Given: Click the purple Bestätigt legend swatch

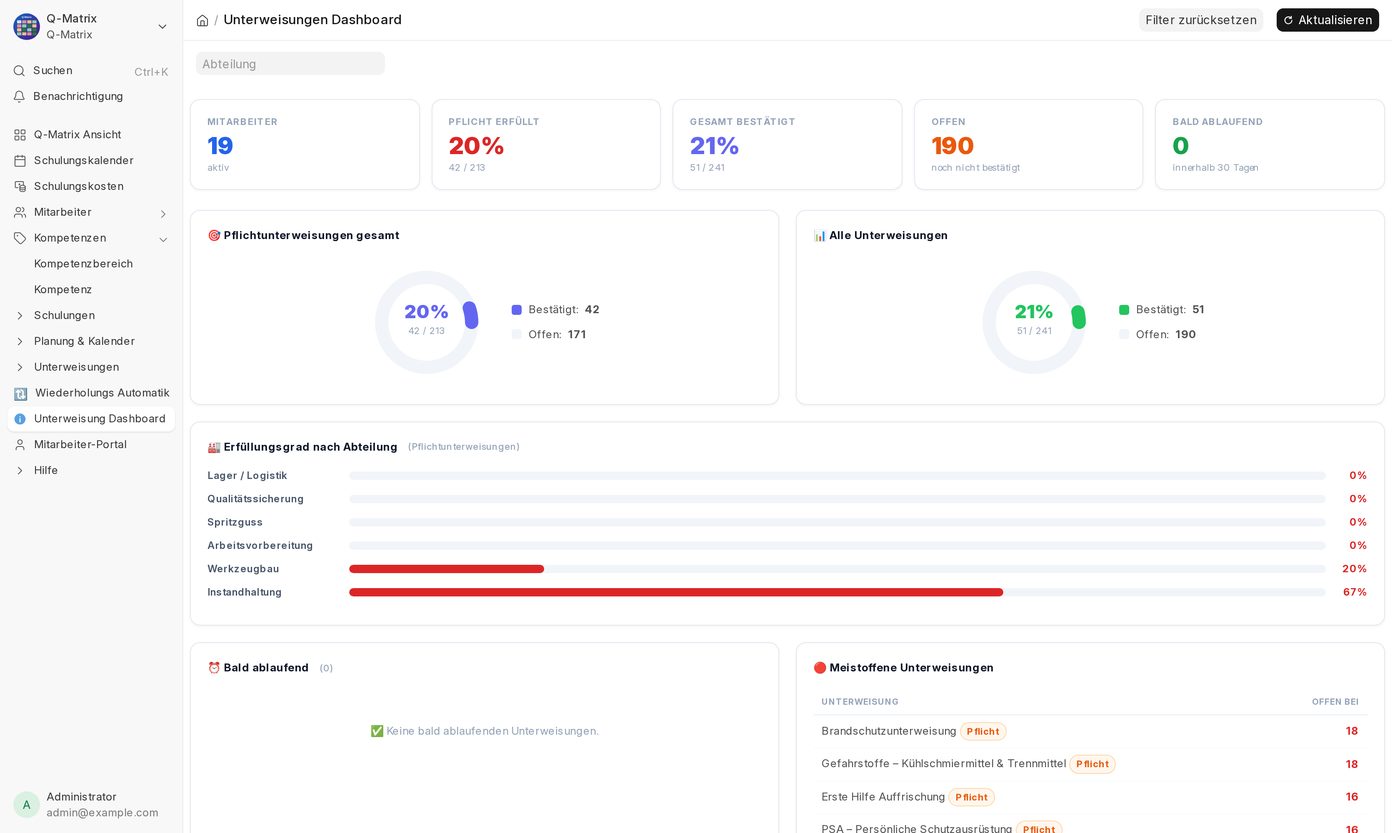Looking at the screenshot, I should pyautogui.click(x=517, y=310).
